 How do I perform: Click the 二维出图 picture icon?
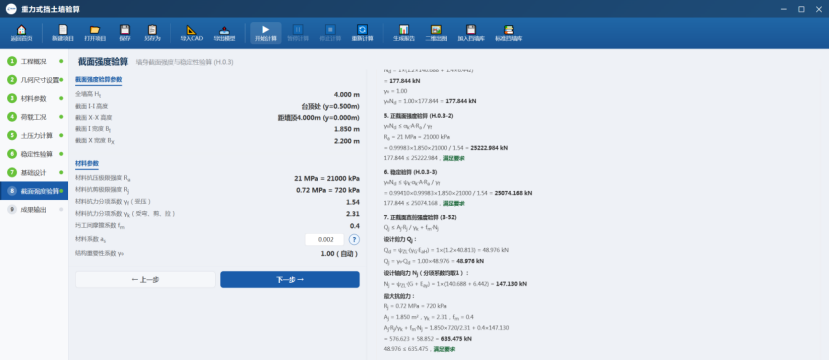point(436,30)
